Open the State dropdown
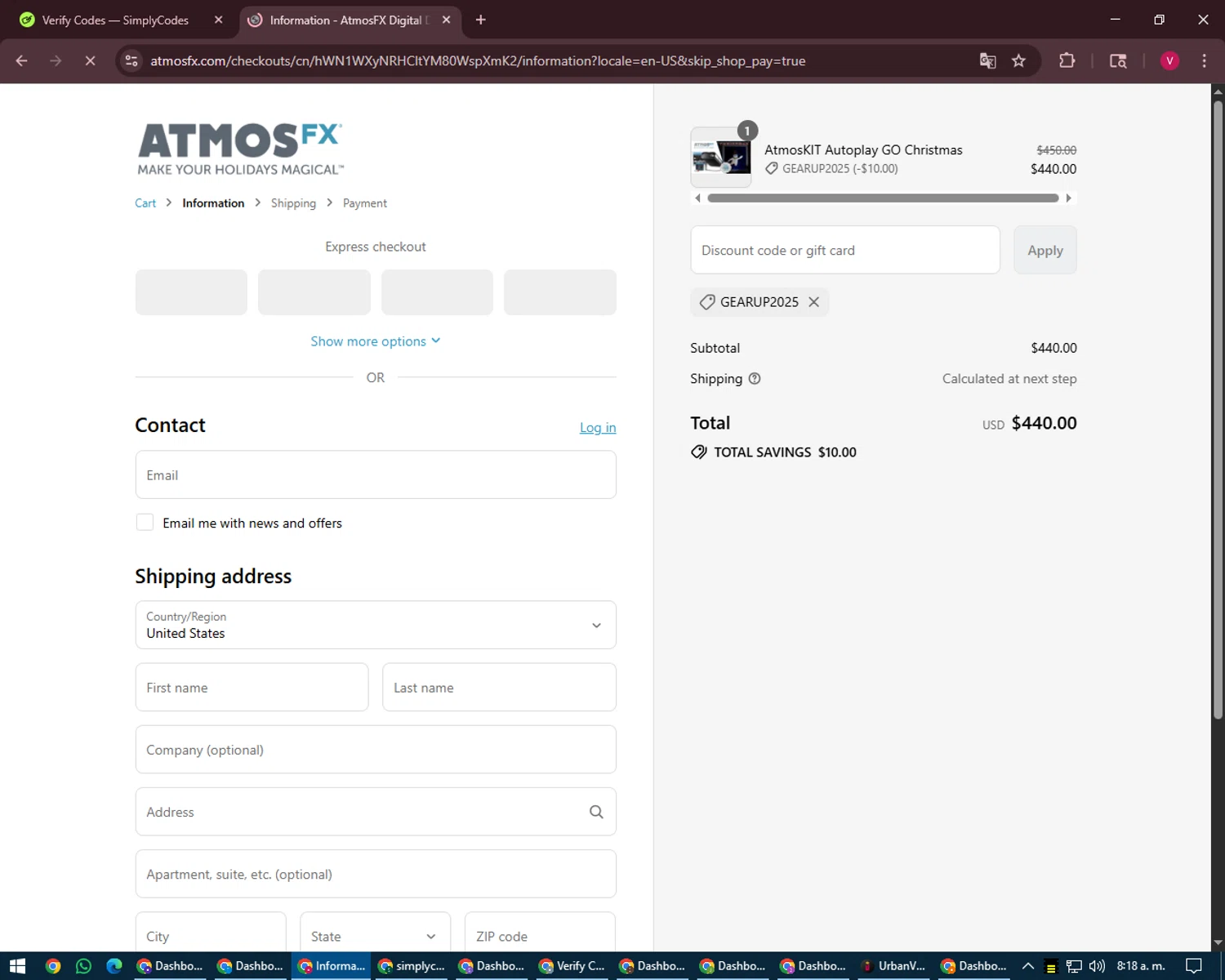This screenshot has height=980, width=1225. click(375, 933)
